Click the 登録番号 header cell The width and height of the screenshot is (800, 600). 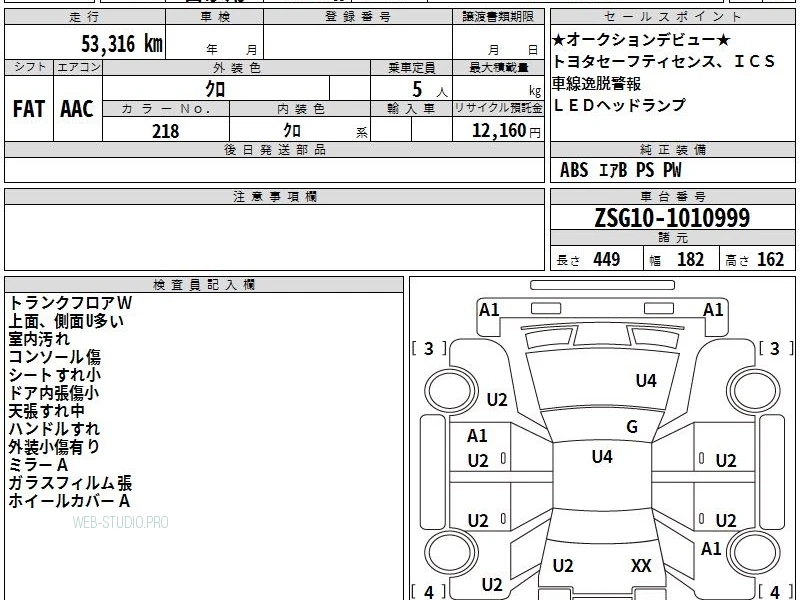point(358,17)
